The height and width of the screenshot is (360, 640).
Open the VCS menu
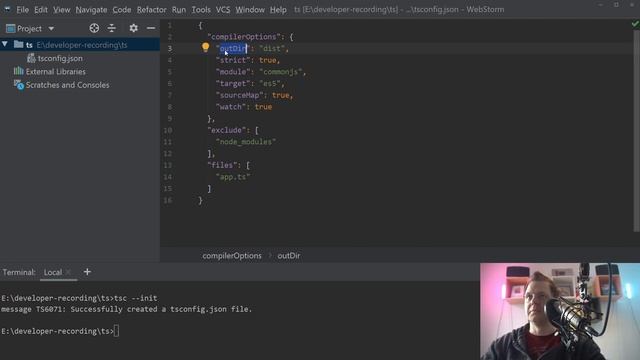tap(223, 9)
